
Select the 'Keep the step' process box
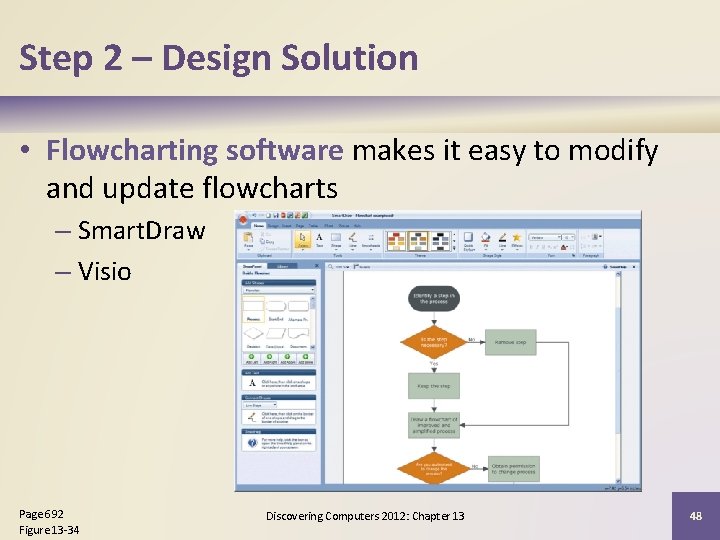(x=434, y=386)
